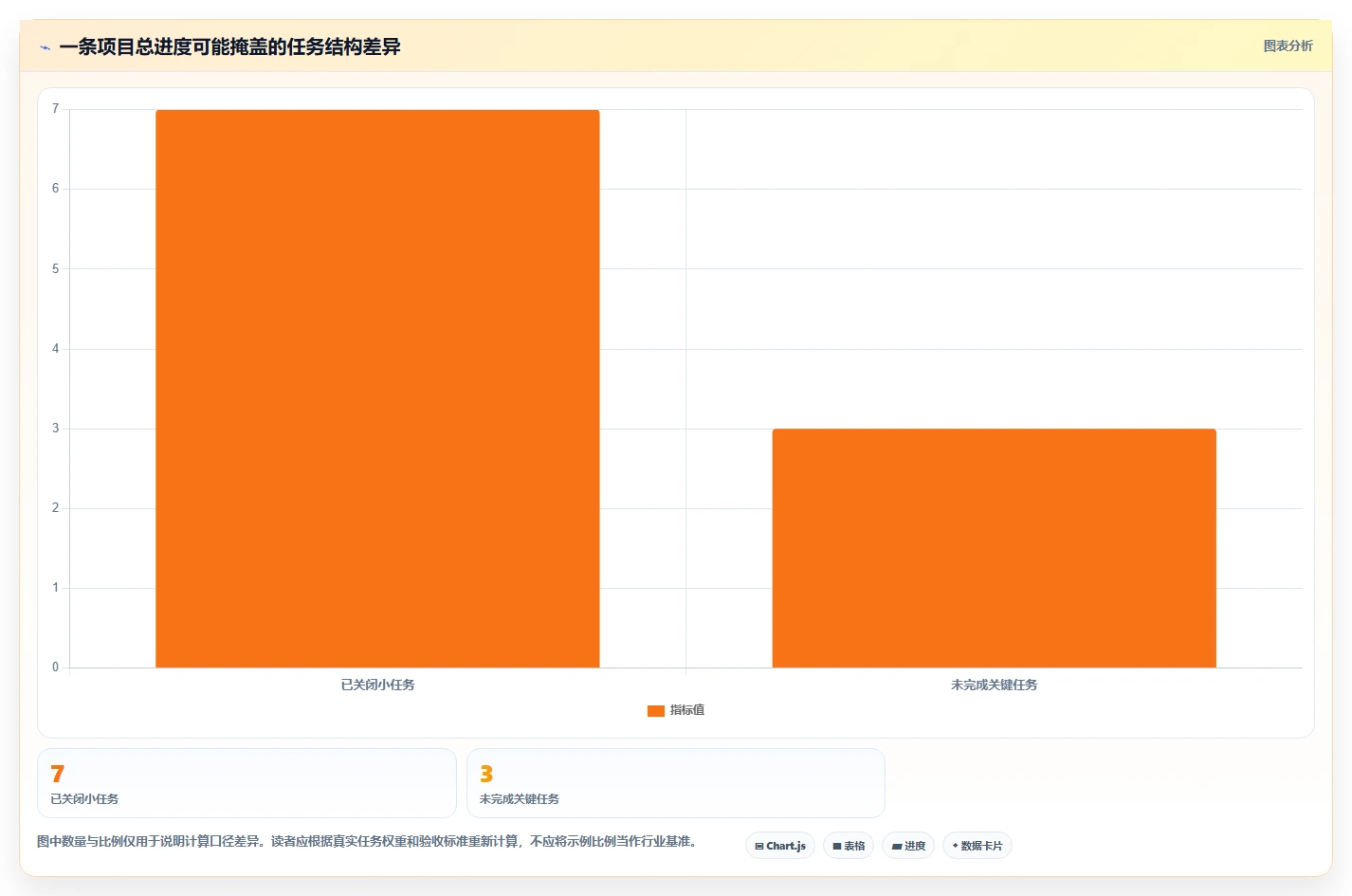This screenshot has height=896, width=1352.
Task: Click the 数据卡片 tag
Action: point(977,846)
